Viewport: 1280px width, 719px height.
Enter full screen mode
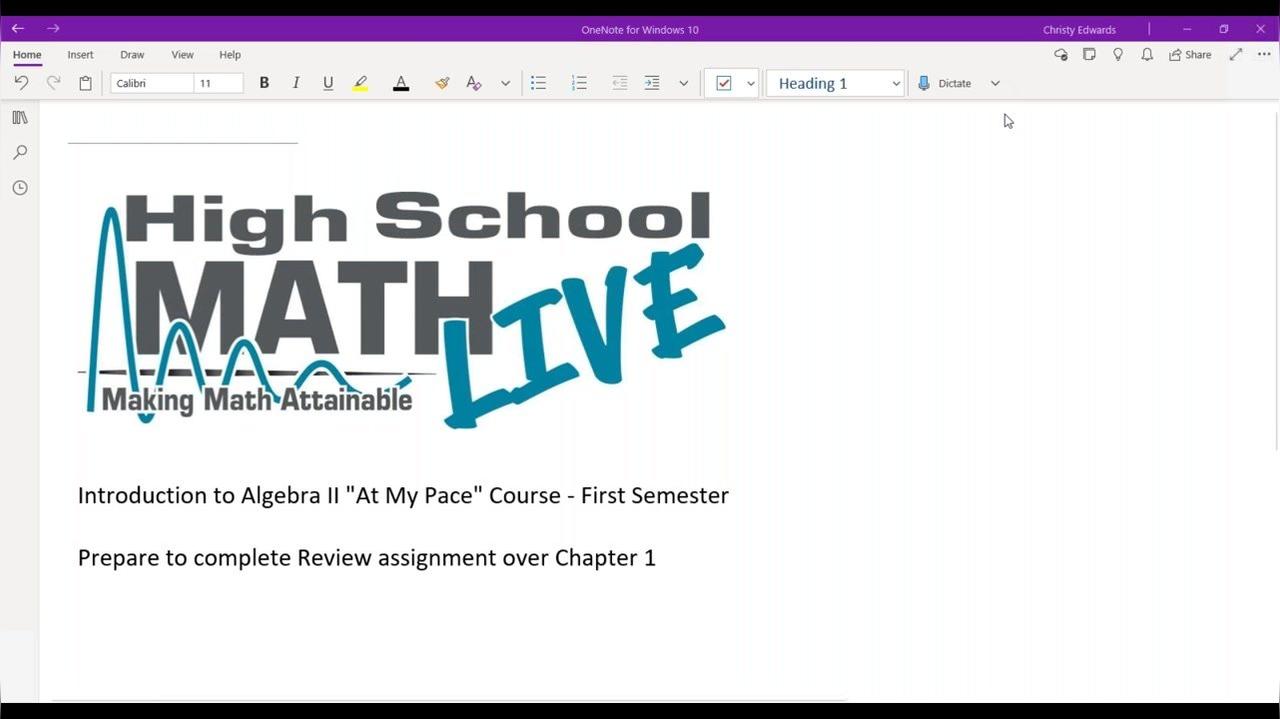(x=1236, y=55)
